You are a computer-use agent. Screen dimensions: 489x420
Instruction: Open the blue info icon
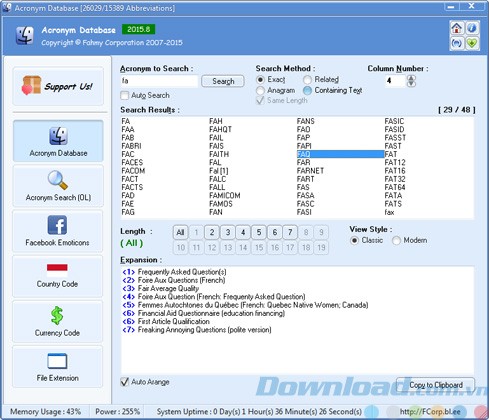coord(472,28)
